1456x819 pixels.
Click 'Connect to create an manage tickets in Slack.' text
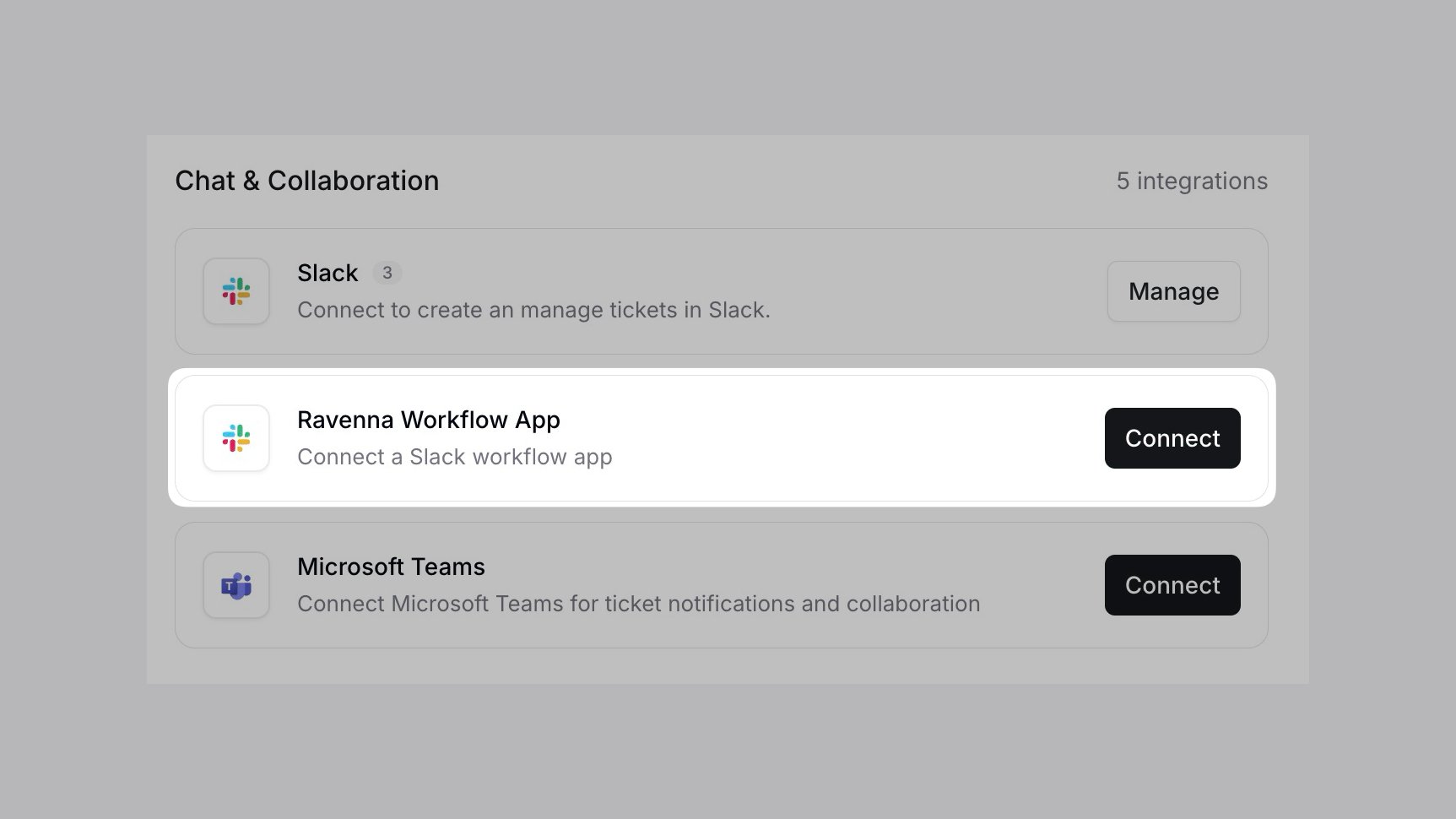point(533,310)
